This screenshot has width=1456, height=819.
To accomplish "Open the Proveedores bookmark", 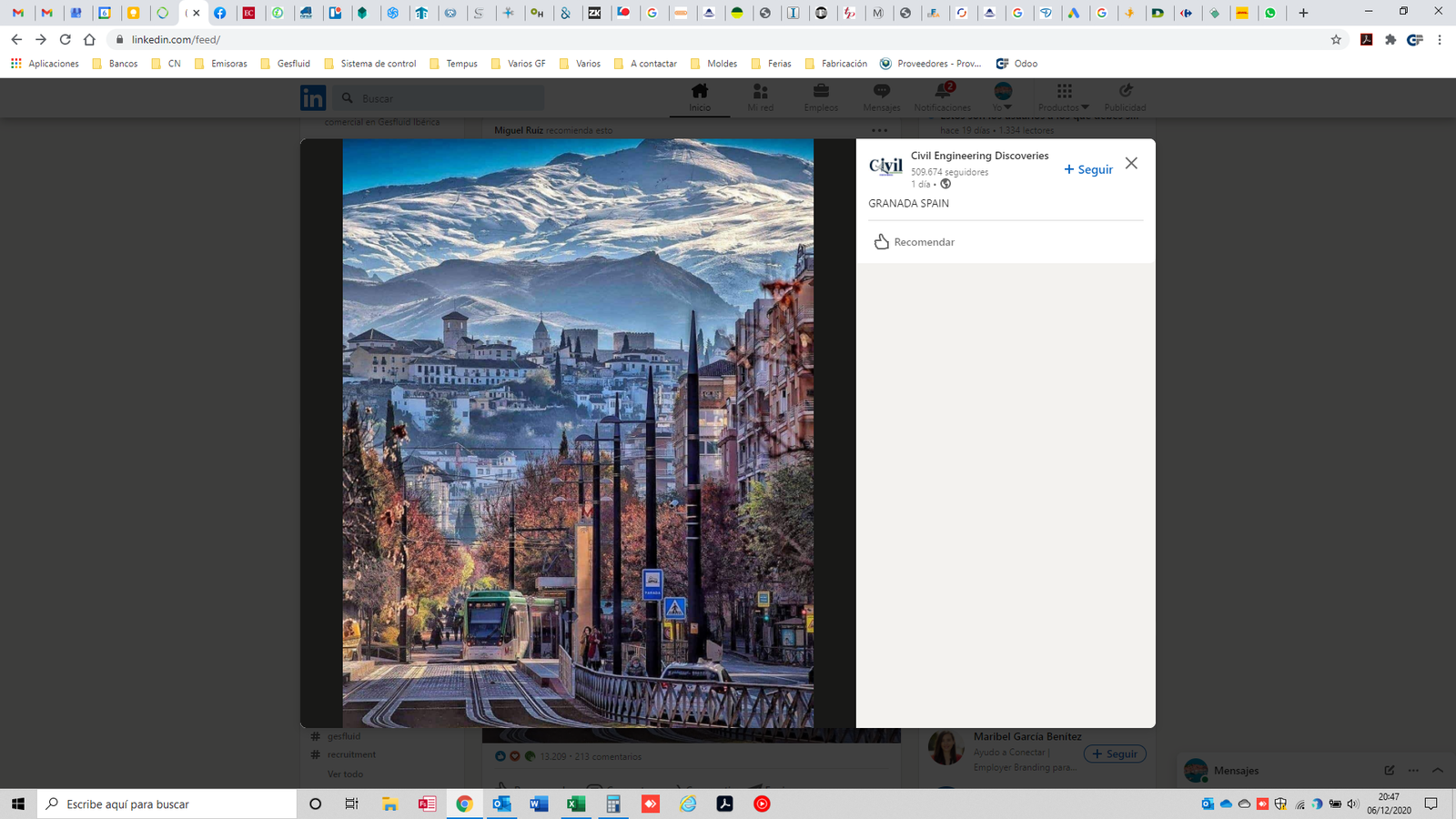I will [x=930, y=64].
